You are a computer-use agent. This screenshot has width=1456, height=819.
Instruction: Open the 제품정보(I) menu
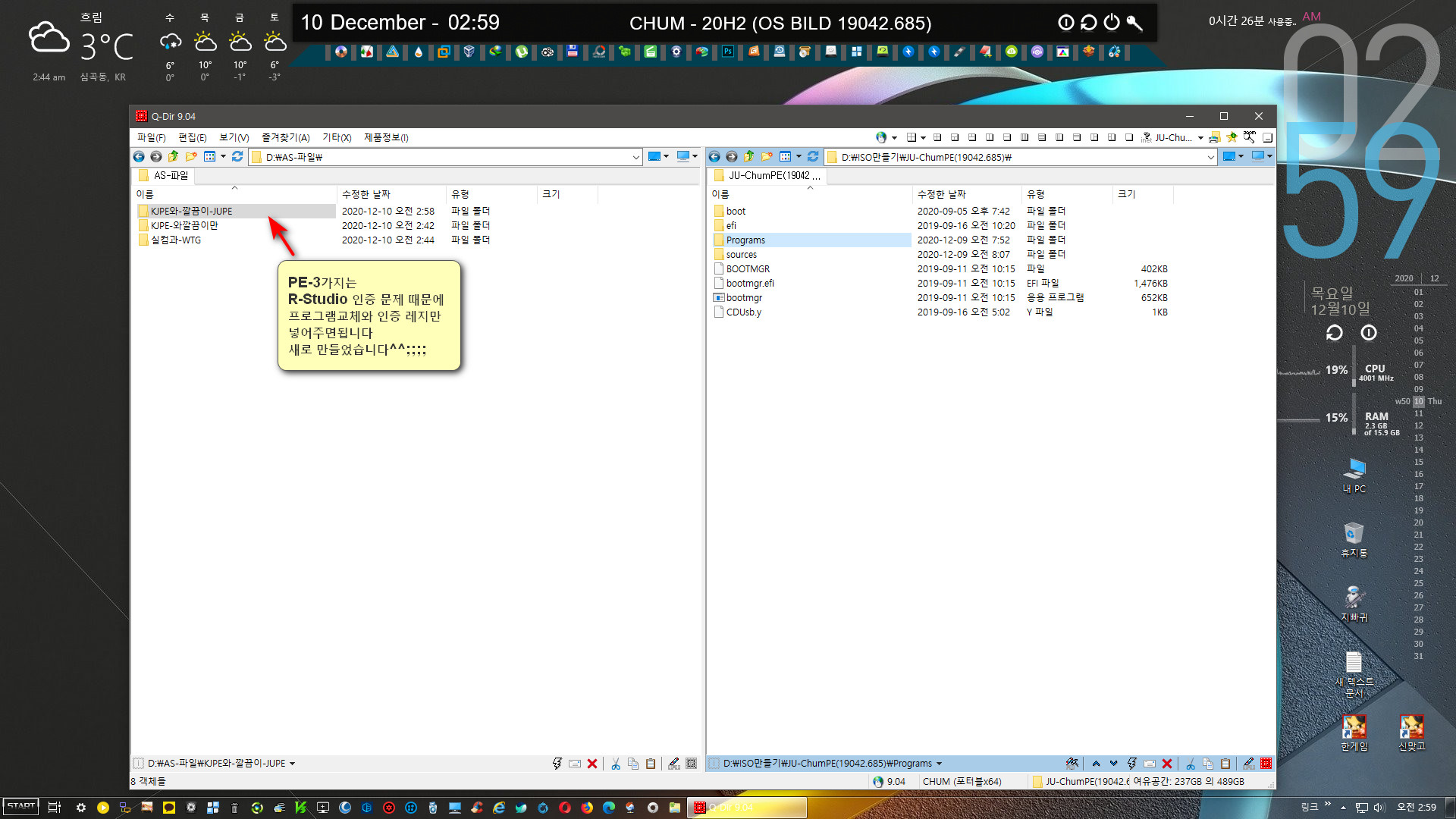point(386,138)
